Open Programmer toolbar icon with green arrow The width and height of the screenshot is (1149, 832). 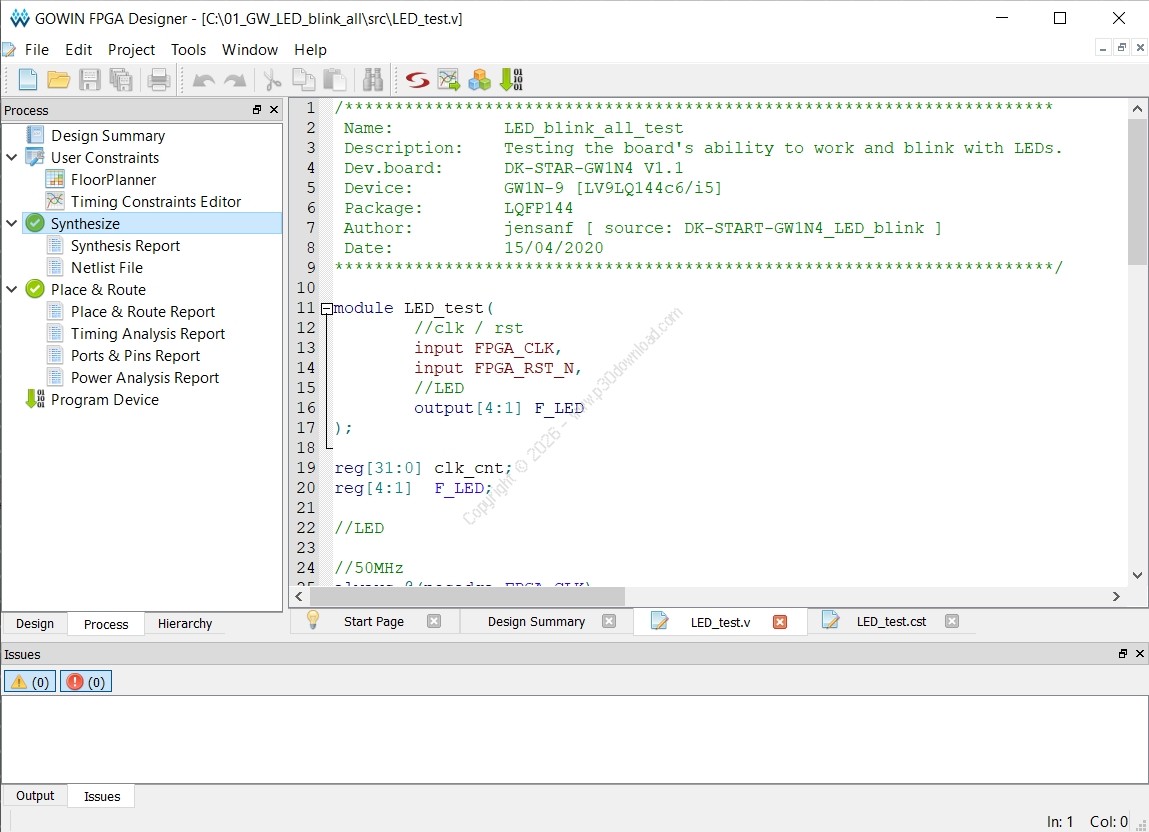pyautogui.click(x=511, y=79)
